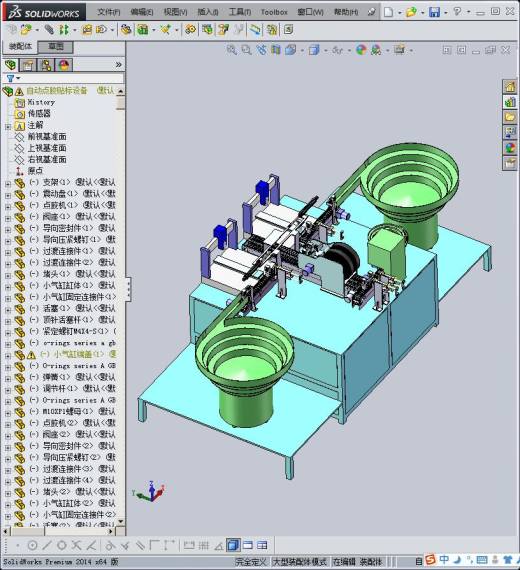Select the History tree item

click(x=41, y=102)
